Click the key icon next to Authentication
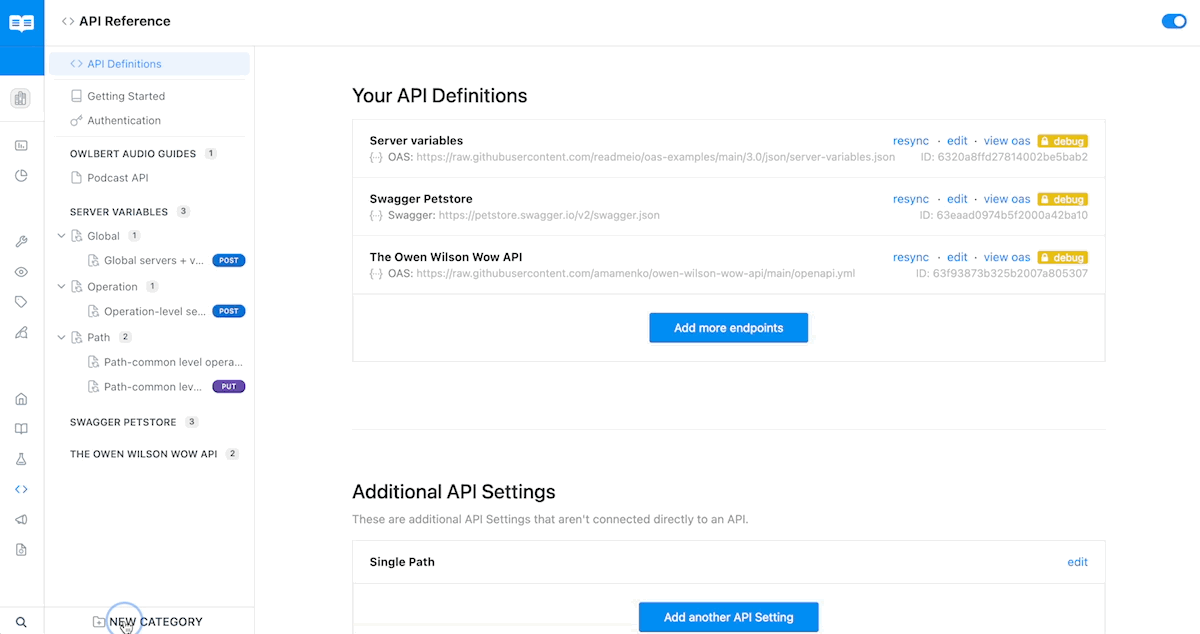This screenshot has height=634, width=1200. click(x=77, y=120)
